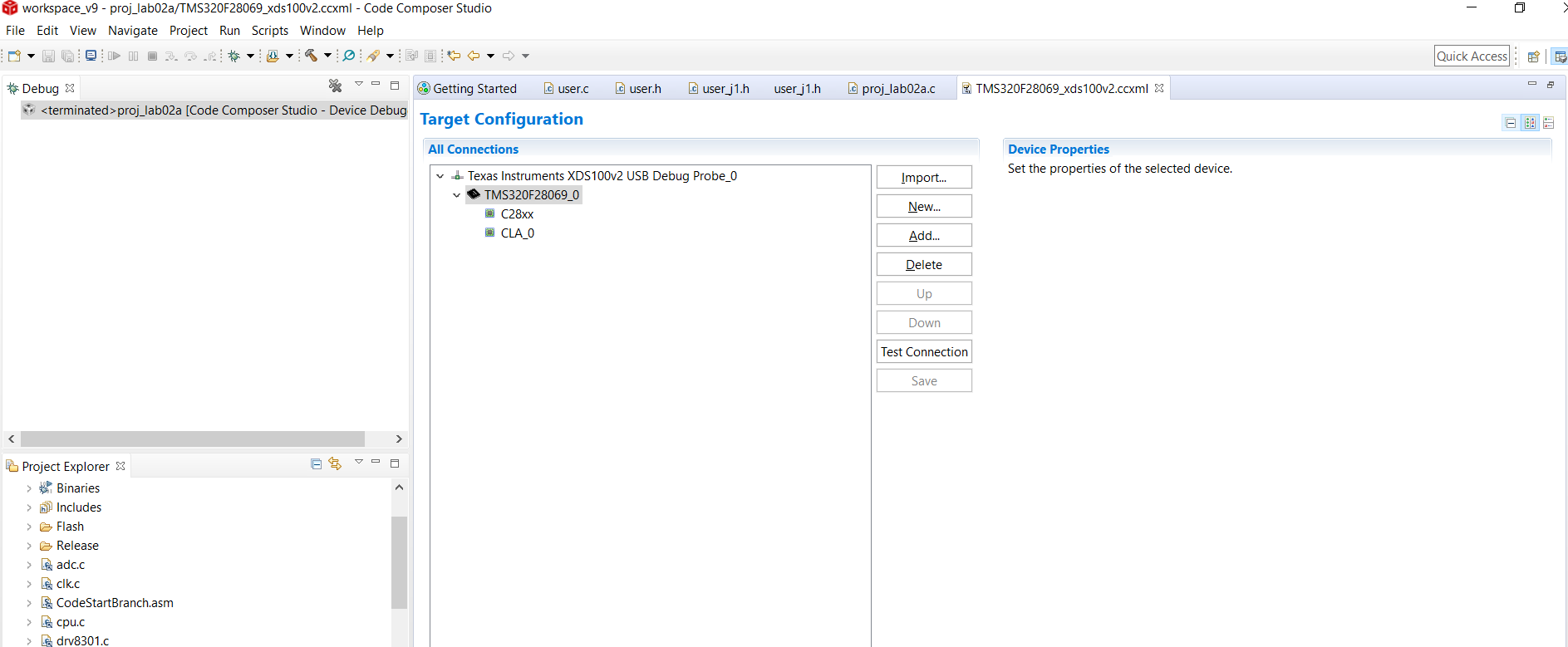Select the CLA_0 core item
The height and width of the screenshot is (647, 1568).
pos(509,233)
